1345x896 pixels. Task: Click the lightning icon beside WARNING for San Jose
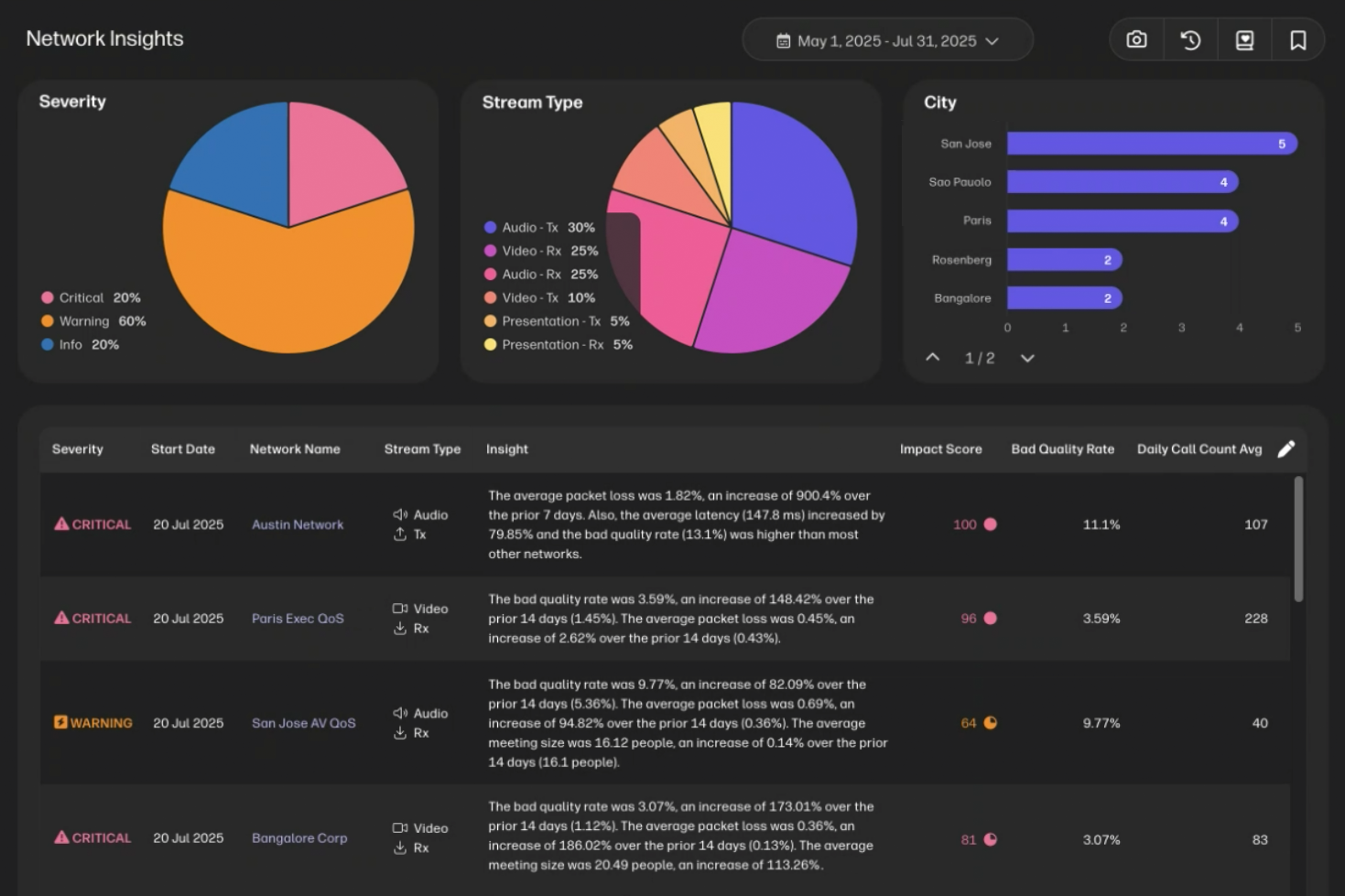click(x=60, y=722)
